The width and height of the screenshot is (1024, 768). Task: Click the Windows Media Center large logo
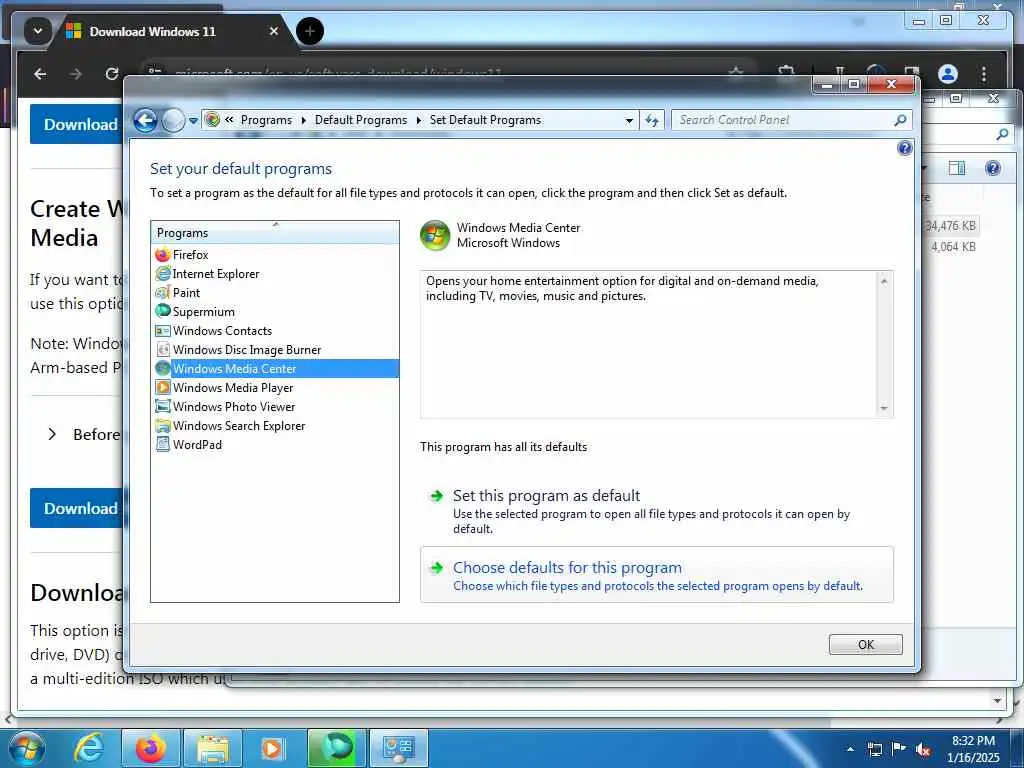(x=435, y=236)
